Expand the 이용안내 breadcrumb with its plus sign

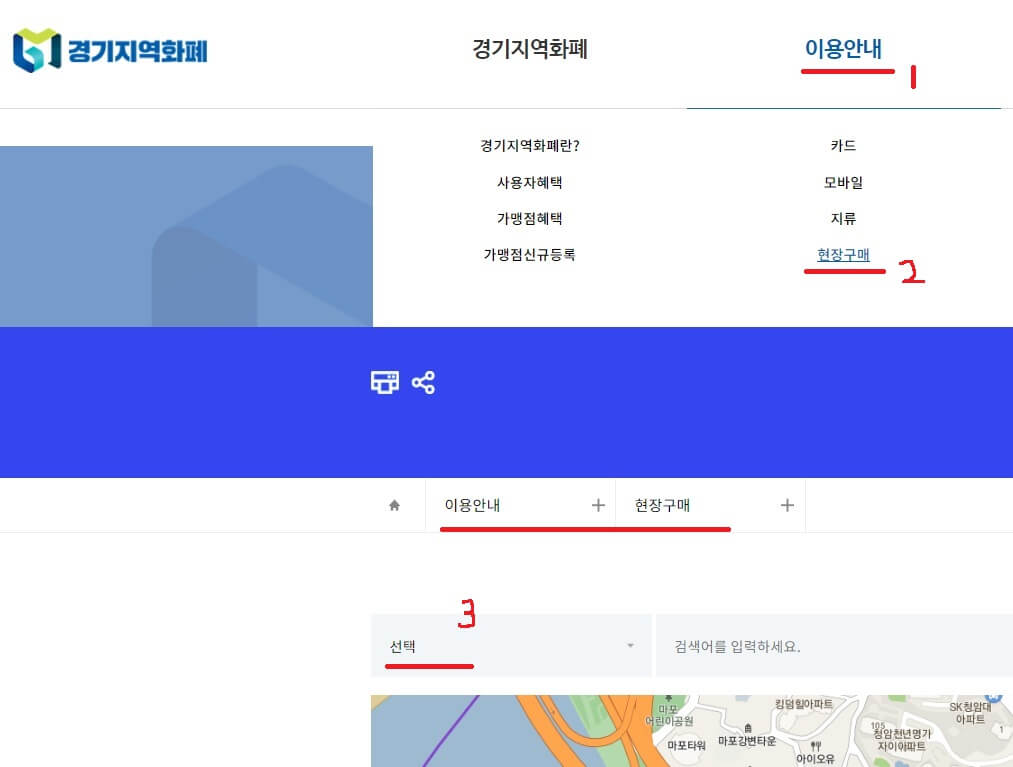click(599, 505)
